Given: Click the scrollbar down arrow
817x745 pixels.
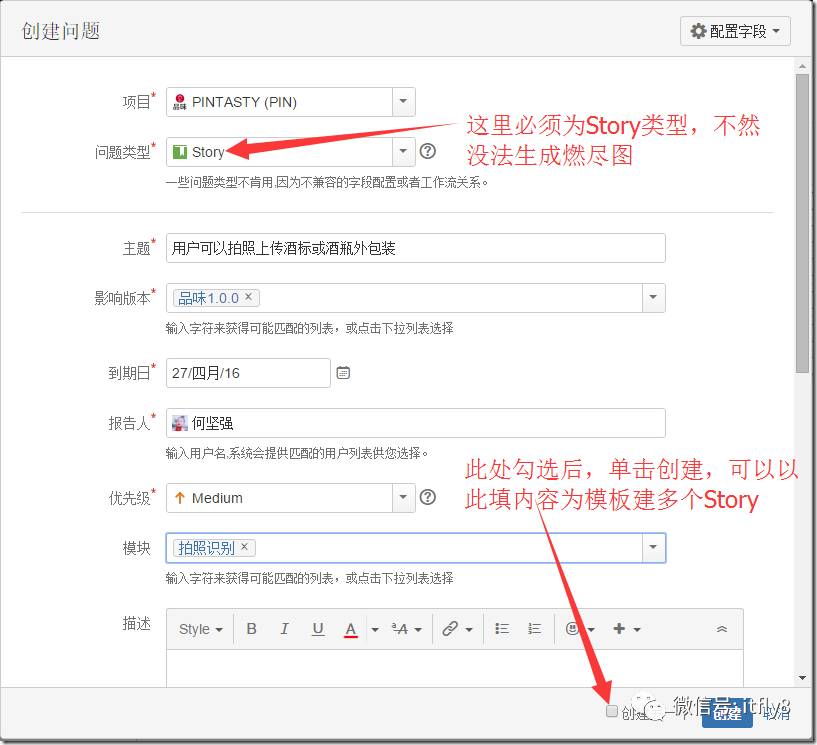Looking at the screenshot, I should [x=802, y=678].
